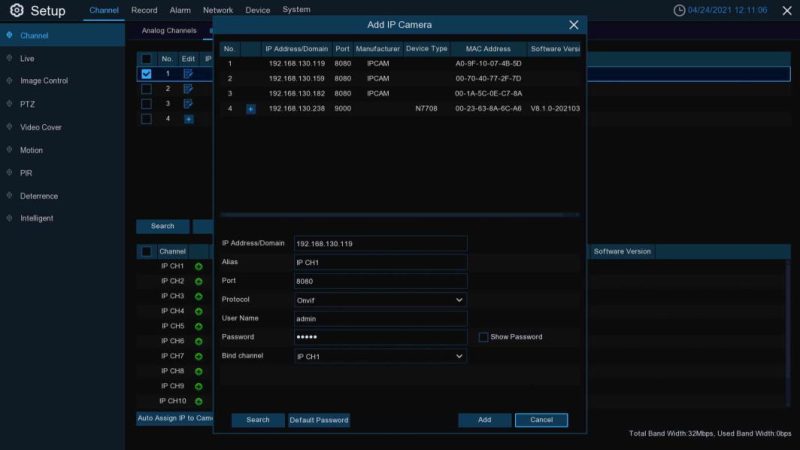Click the horizontal scrollbar under camera list
Screen dimensions: 800x450
pos(400,214)
